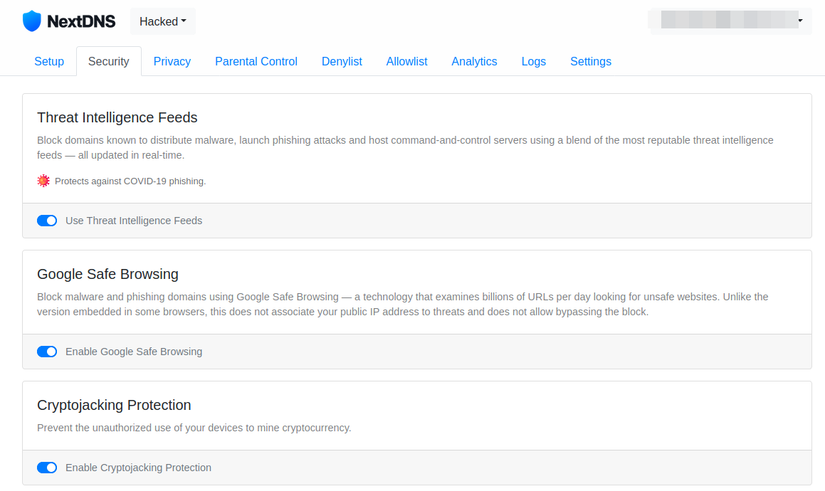View the Analytics tab

tap(474, 61)
